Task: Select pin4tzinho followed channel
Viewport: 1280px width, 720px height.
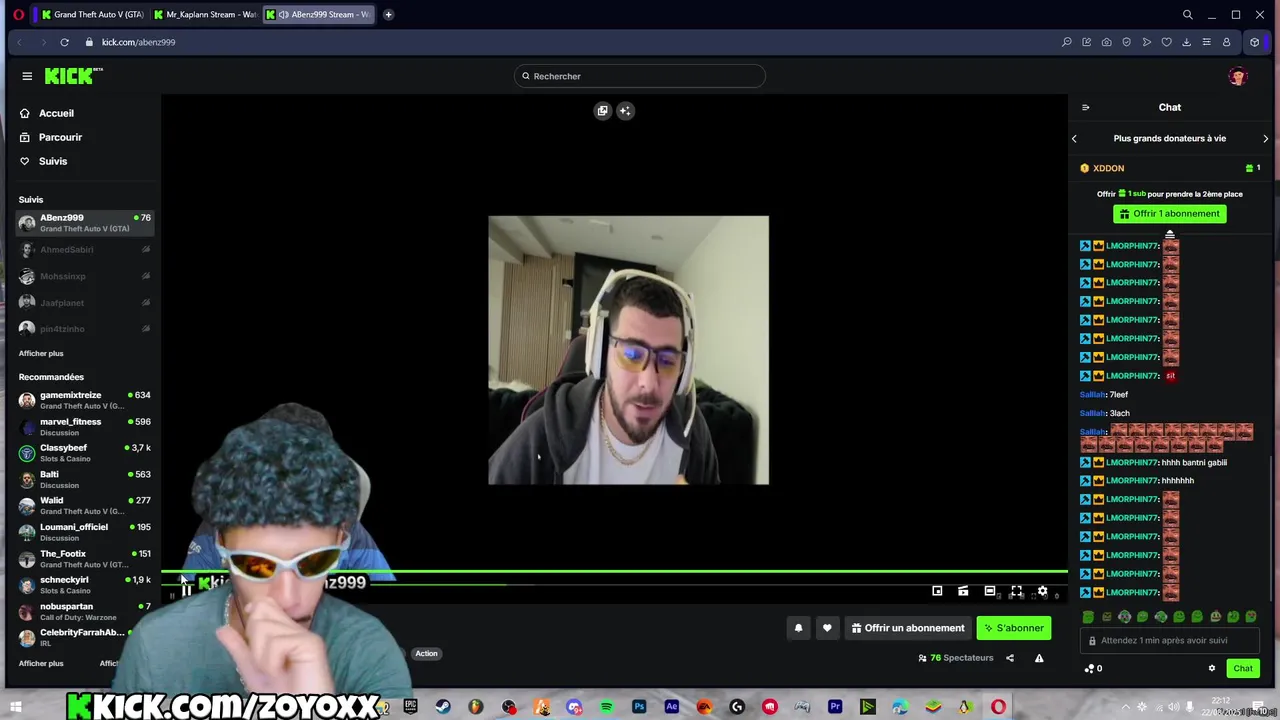Action: [85, 328]
